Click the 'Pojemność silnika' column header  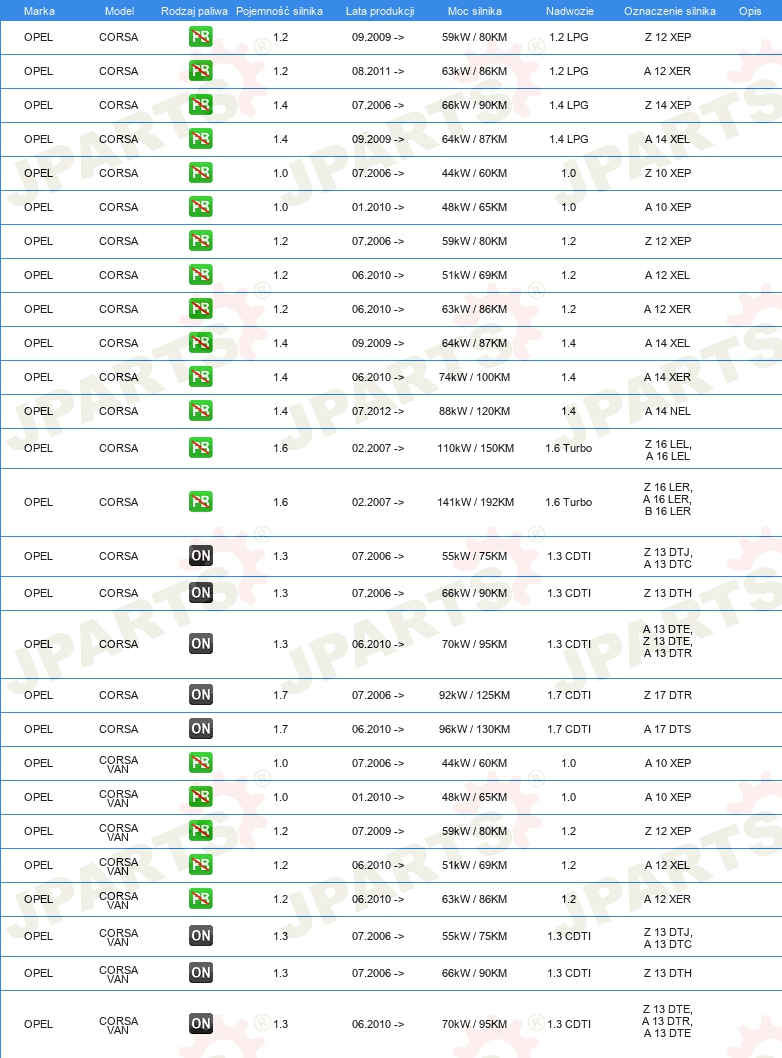279,11
